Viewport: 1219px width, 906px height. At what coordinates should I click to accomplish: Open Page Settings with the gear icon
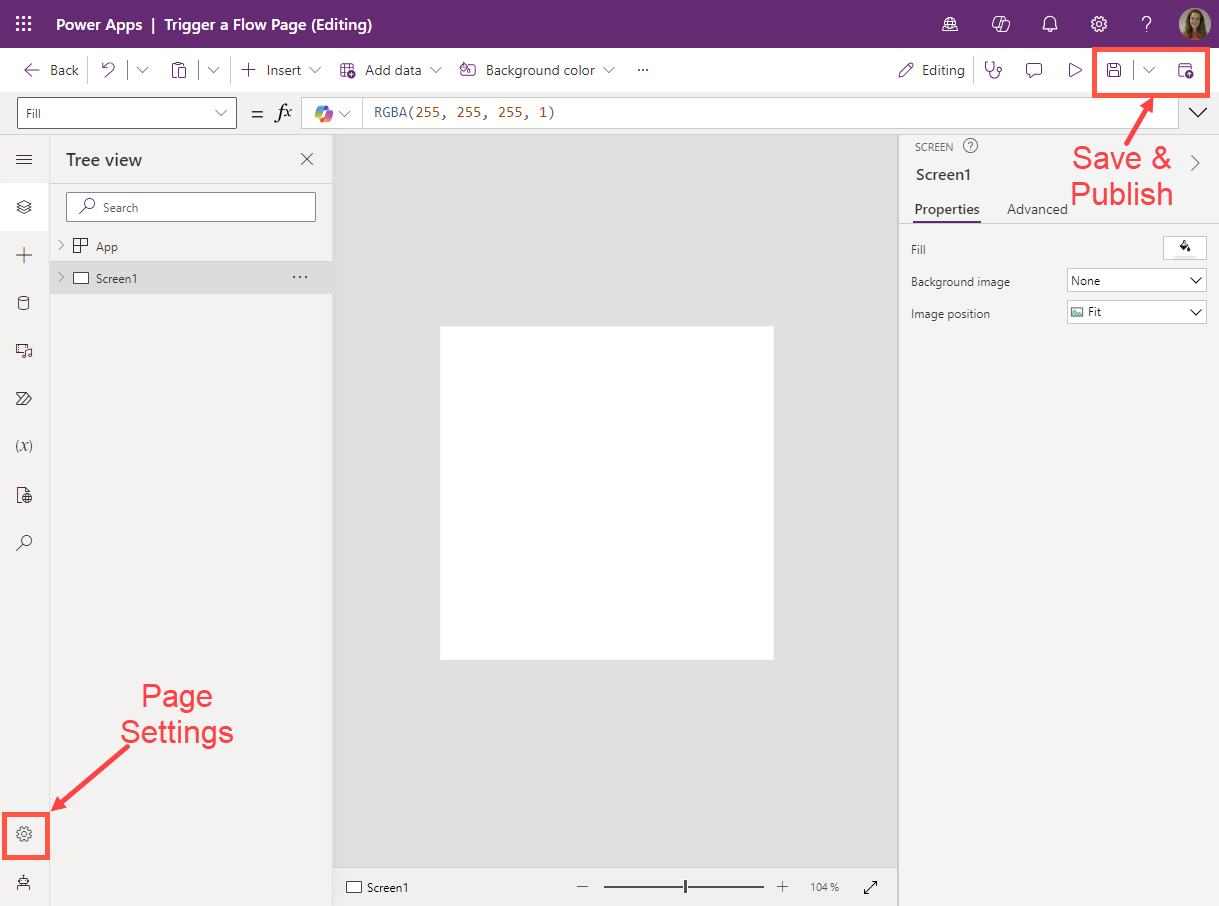24,835
